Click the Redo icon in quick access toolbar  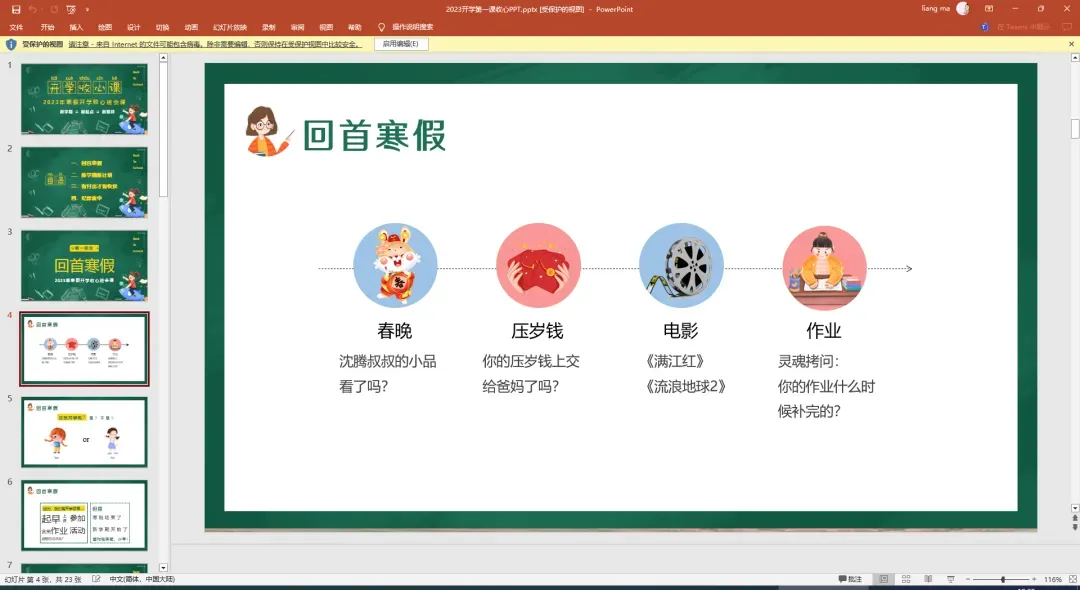(53, 10)
